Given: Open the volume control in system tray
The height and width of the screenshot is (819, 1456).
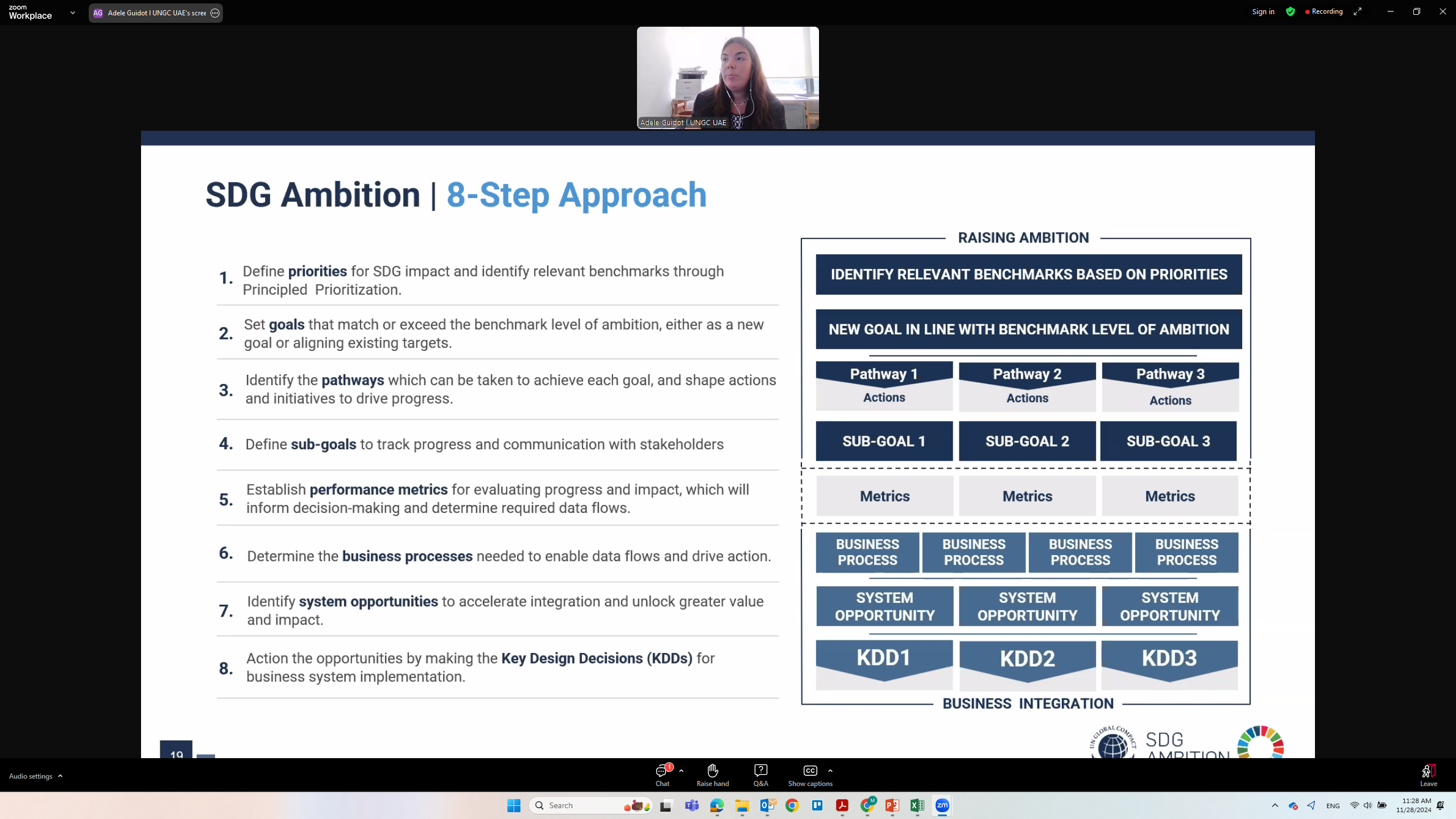Looking at the screenshot, I should pos(1367,805).
